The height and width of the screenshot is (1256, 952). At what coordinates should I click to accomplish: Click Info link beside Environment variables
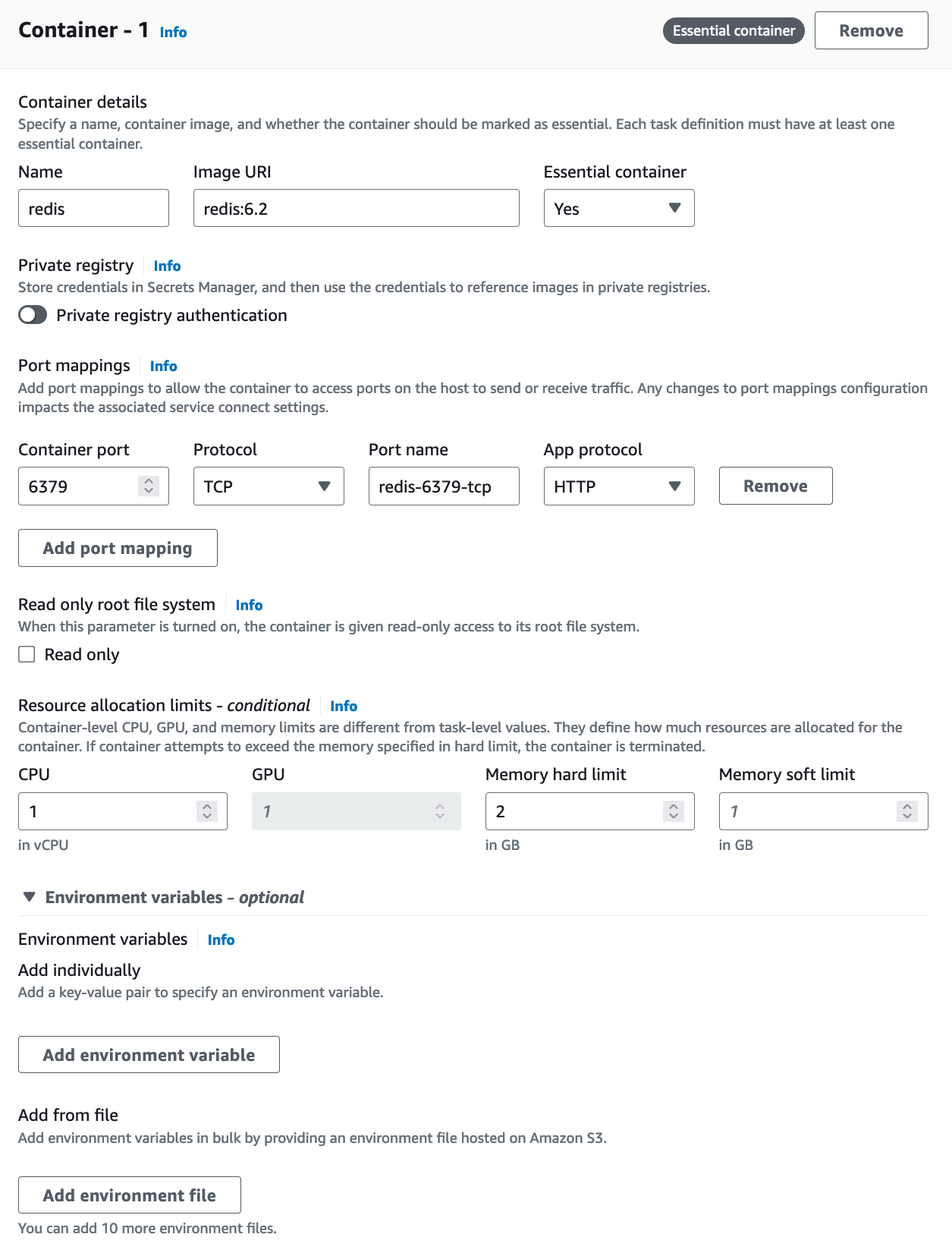tap(221, 940)
